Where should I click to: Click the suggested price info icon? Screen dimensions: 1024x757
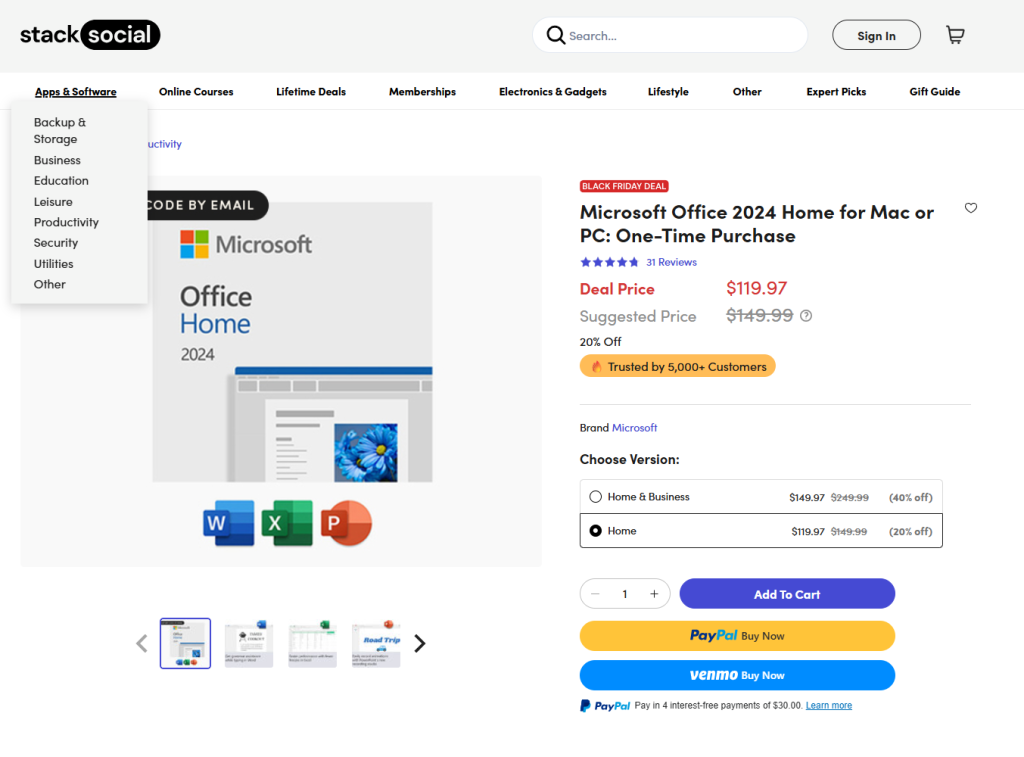click(806, 316)
